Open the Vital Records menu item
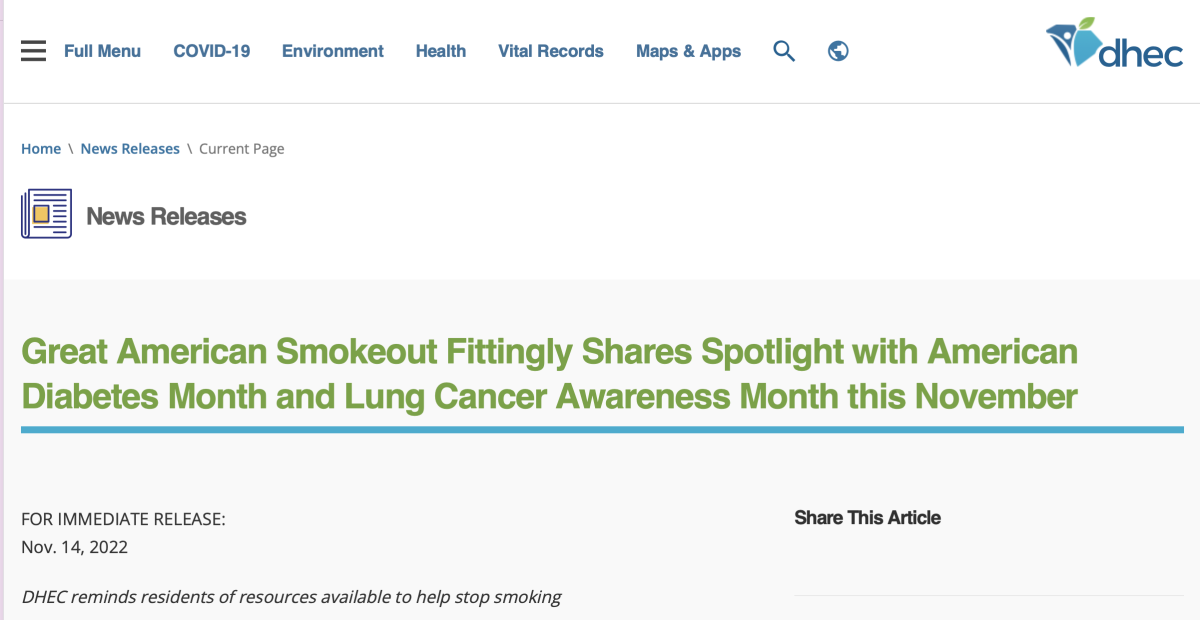 click(550, 51)
